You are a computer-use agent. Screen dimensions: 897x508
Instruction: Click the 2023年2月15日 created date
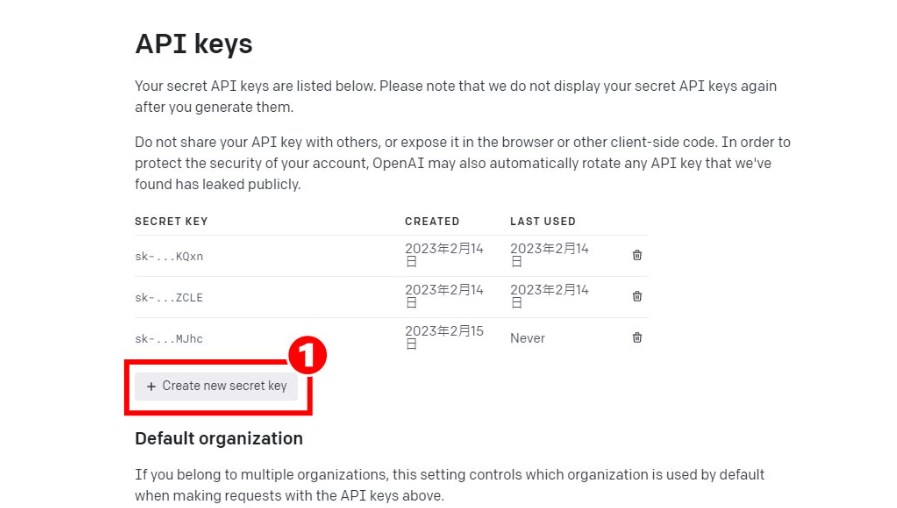[444, 337]
